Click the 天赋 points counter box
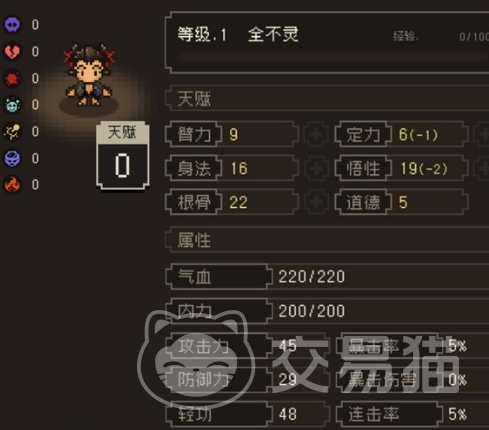Viewport: 489px width, 430px height. (122, 156)
